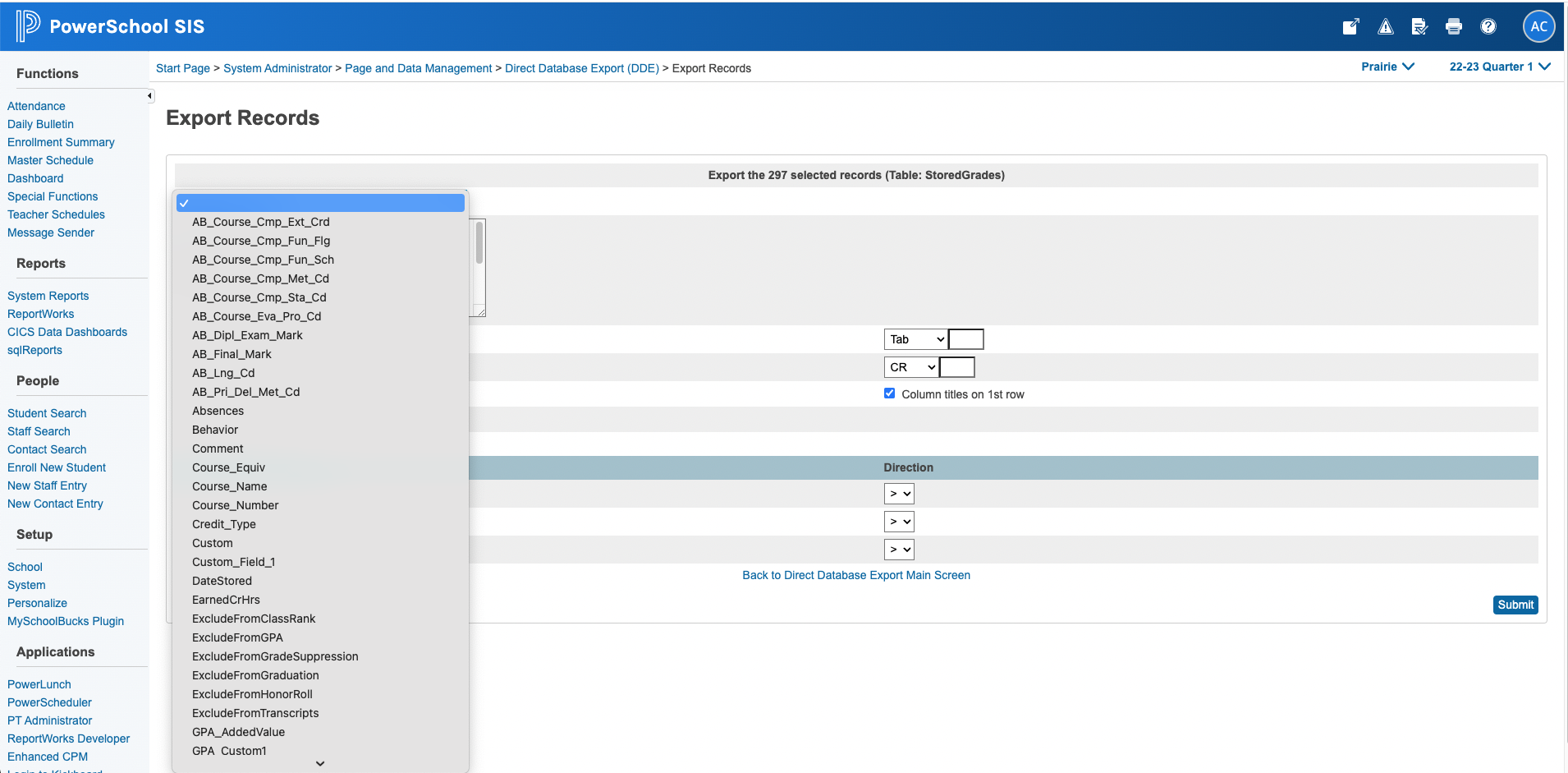Open PowerScheduler application link
Image resolution: width=1568 pixels, height=773 pixels.
pyautogui.click(x=49, y=702)
